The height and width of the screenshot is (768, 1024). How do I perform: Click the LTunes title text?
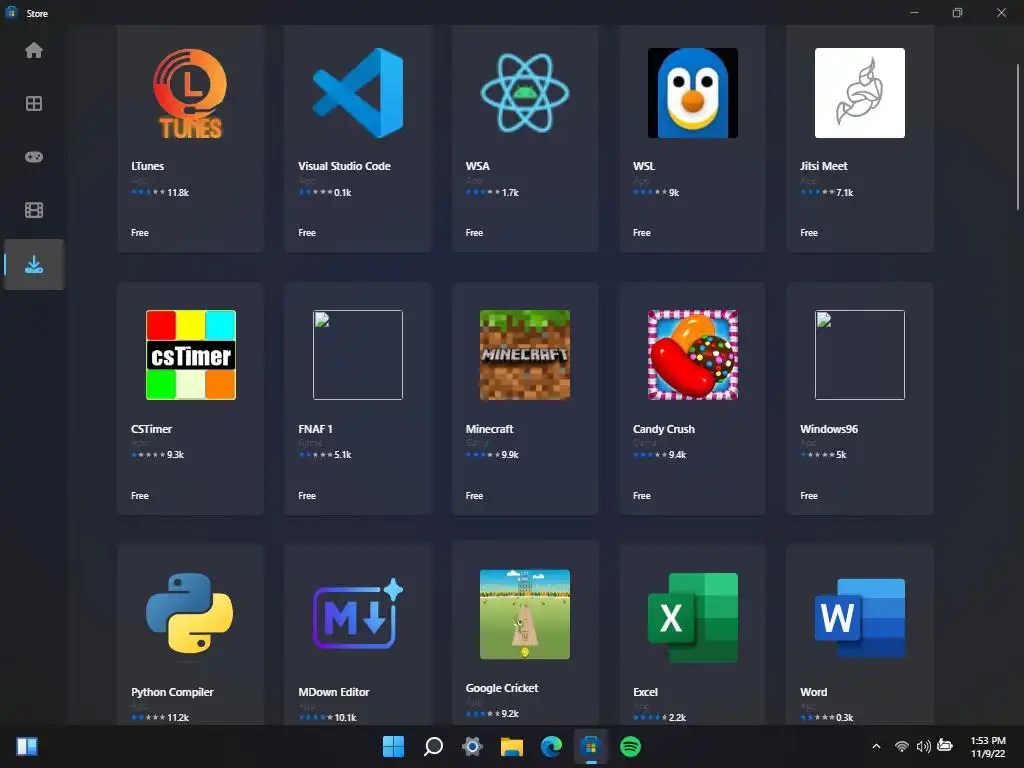point(148,166)
